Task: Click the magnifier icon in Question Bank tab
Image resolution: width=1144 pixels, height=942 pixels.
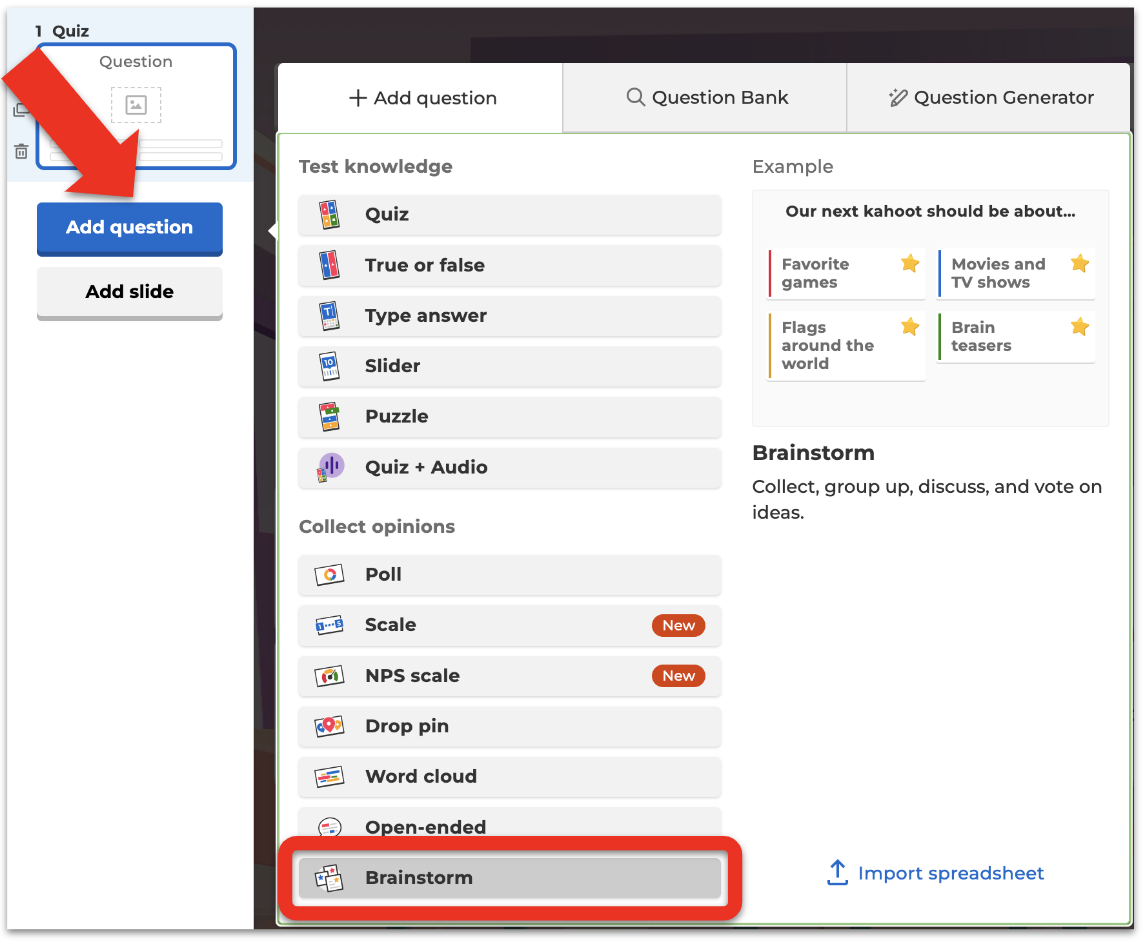Action: pos(635,97)
